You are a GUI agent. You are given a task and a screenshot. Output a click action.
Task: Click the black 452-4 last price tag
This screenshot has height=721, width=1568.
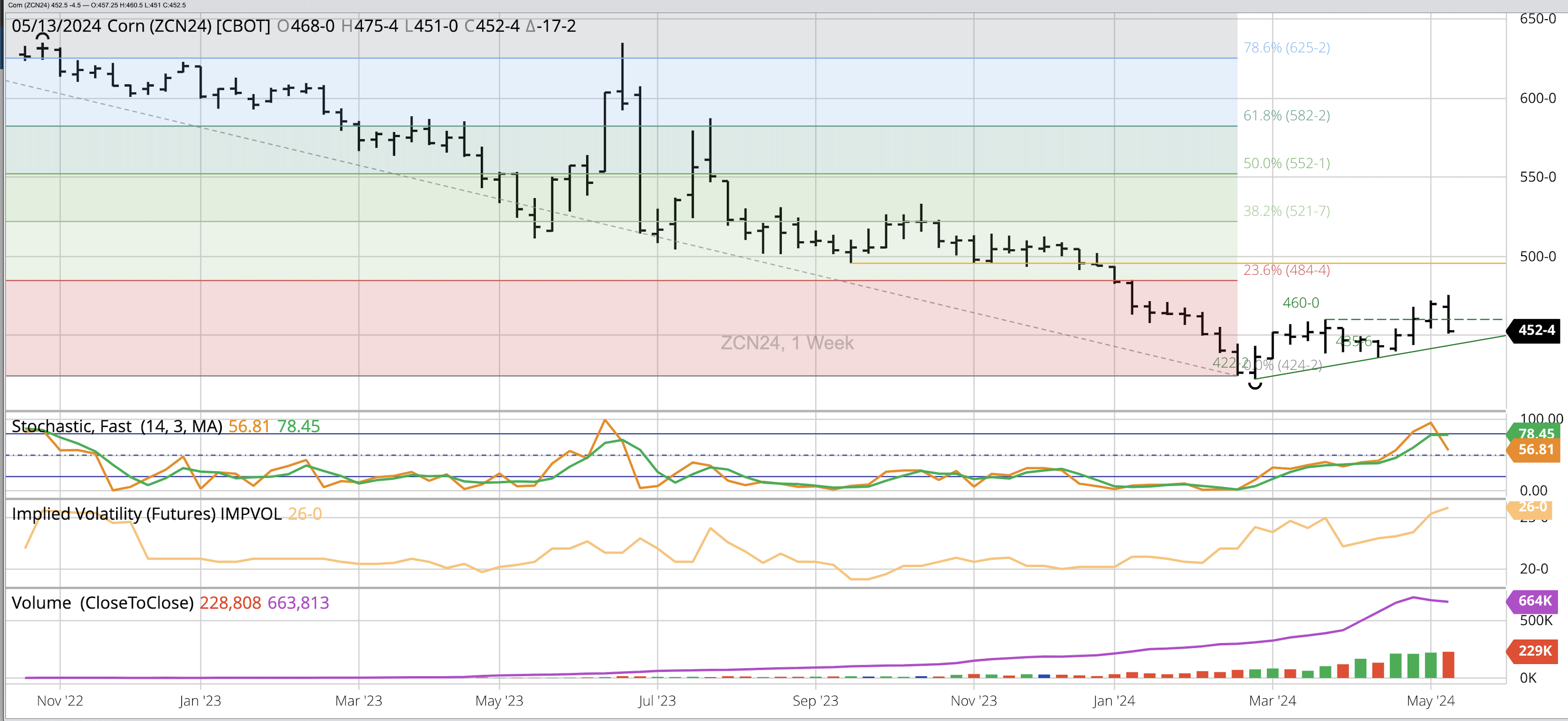(x=1535, y=330)
